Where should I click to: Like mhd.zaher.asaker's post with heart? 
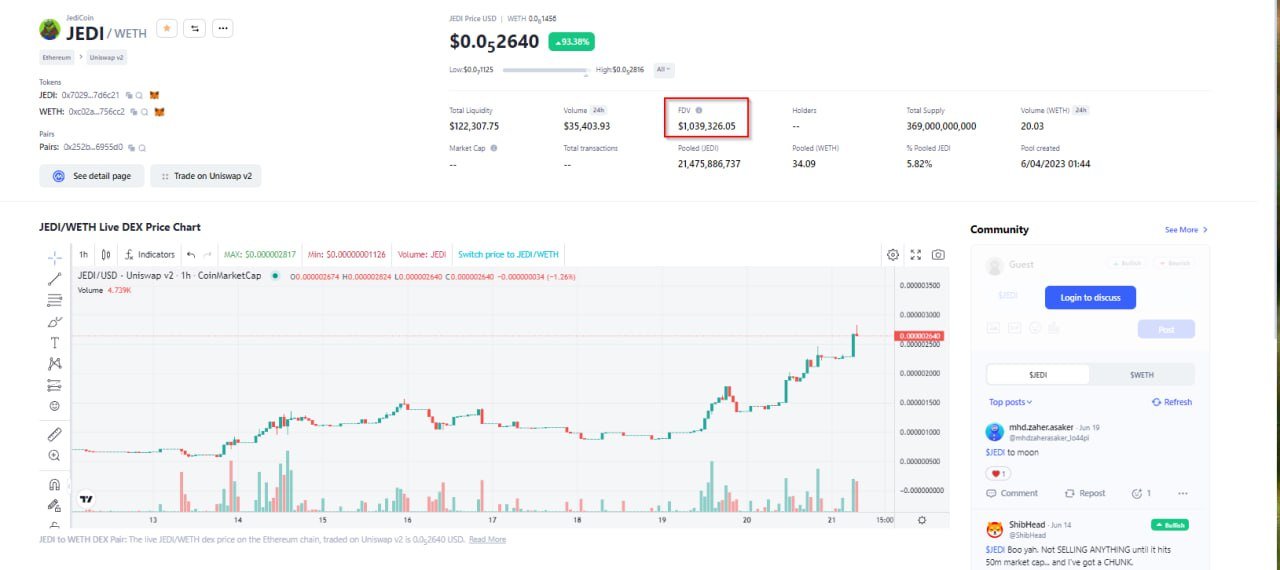(998, 473)
